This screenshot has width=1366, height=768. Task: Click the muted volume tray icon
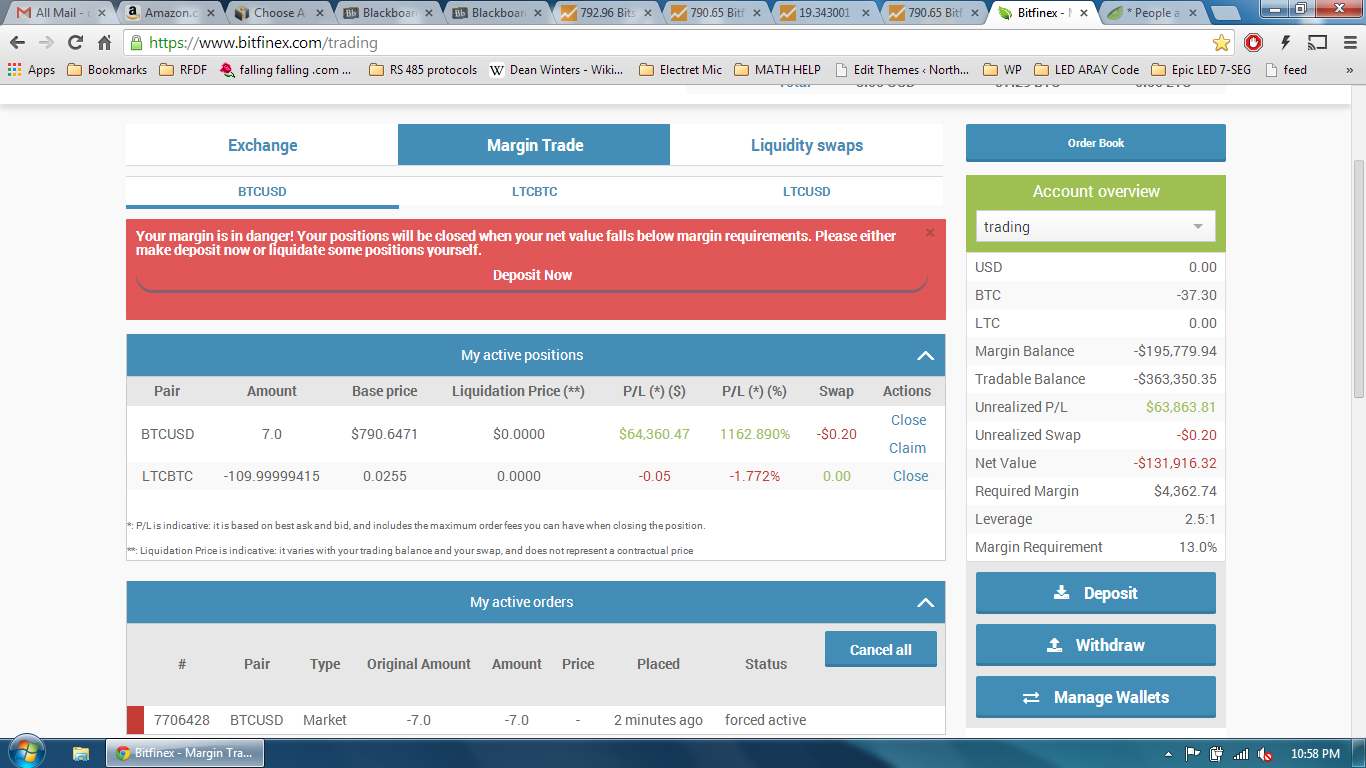tap(1264, 754)
